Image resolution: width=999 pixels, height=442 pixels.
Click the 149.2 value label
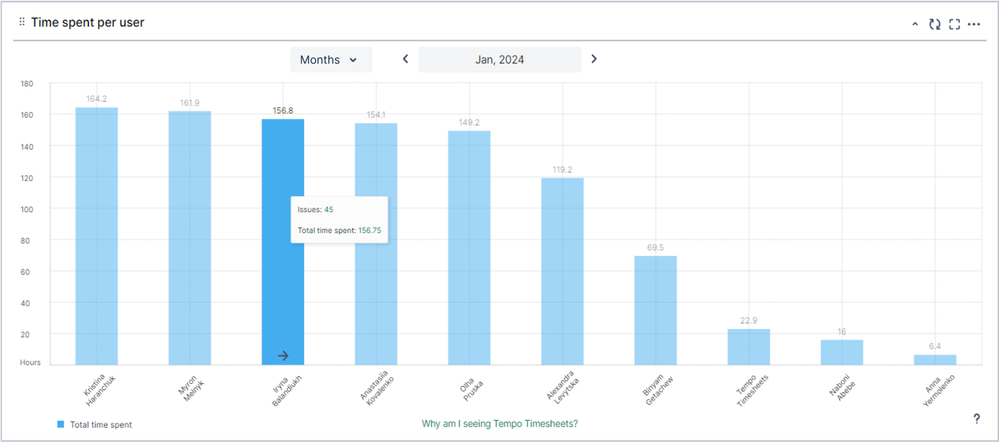tap(469, 122)
